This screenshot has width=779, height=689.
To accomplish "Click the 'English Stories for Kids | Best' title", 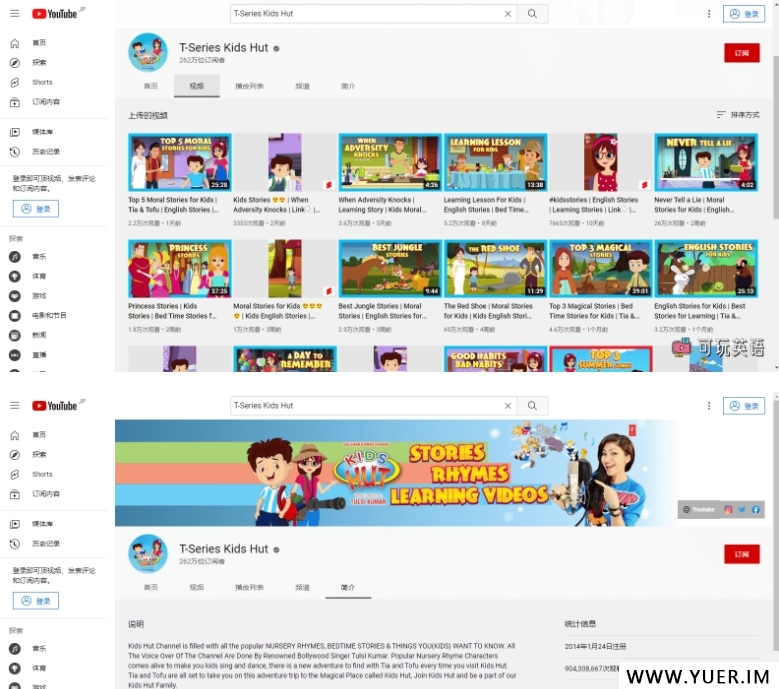I will 700,311.
